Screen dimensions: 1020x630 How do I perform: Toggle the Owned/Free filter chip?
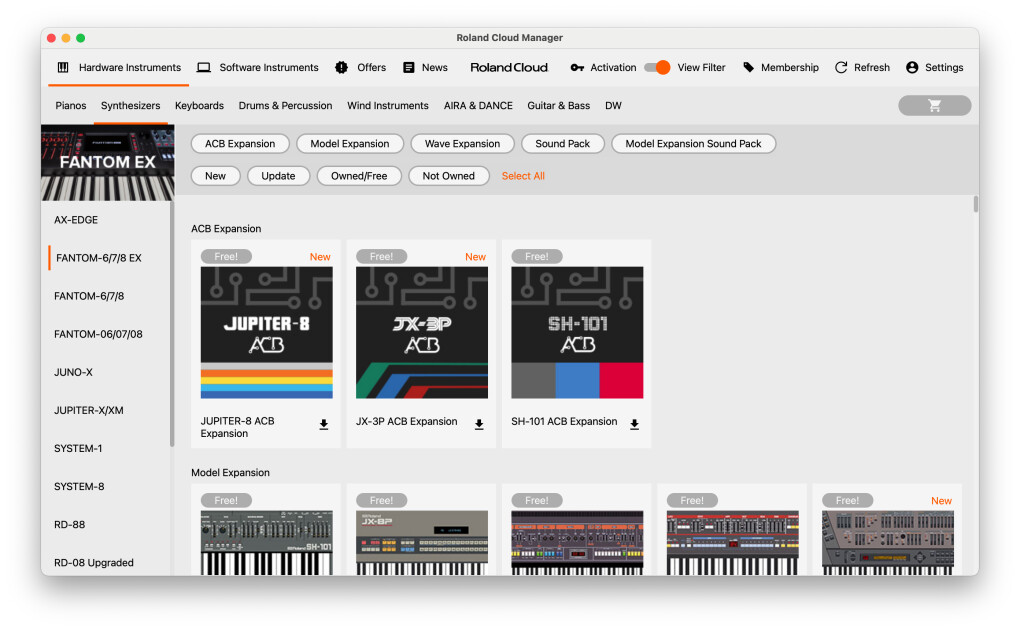pos(359,176)
